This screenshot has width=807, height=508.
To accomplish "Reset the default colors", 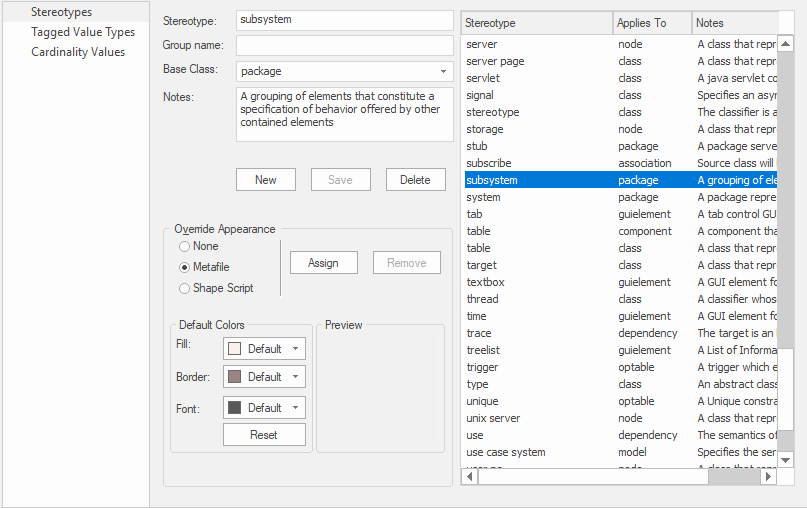I will (x=264, y=435).
